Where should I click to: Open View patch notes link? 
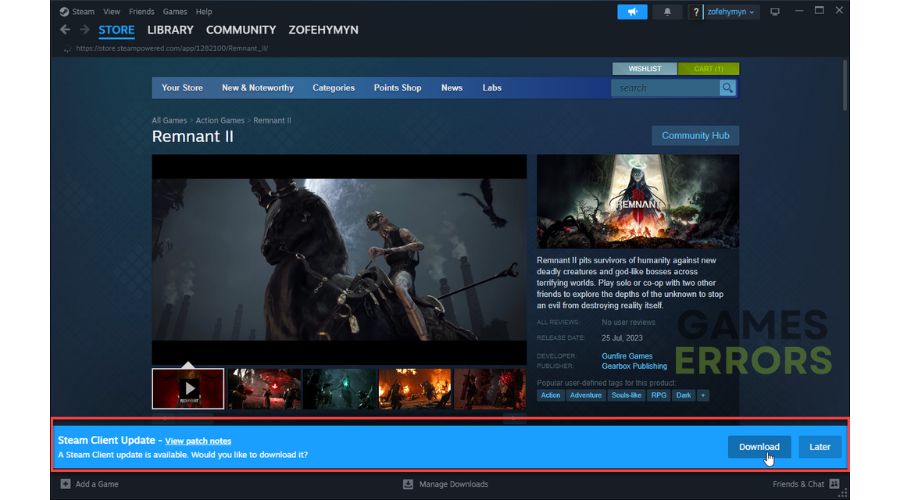coord(198,441)
